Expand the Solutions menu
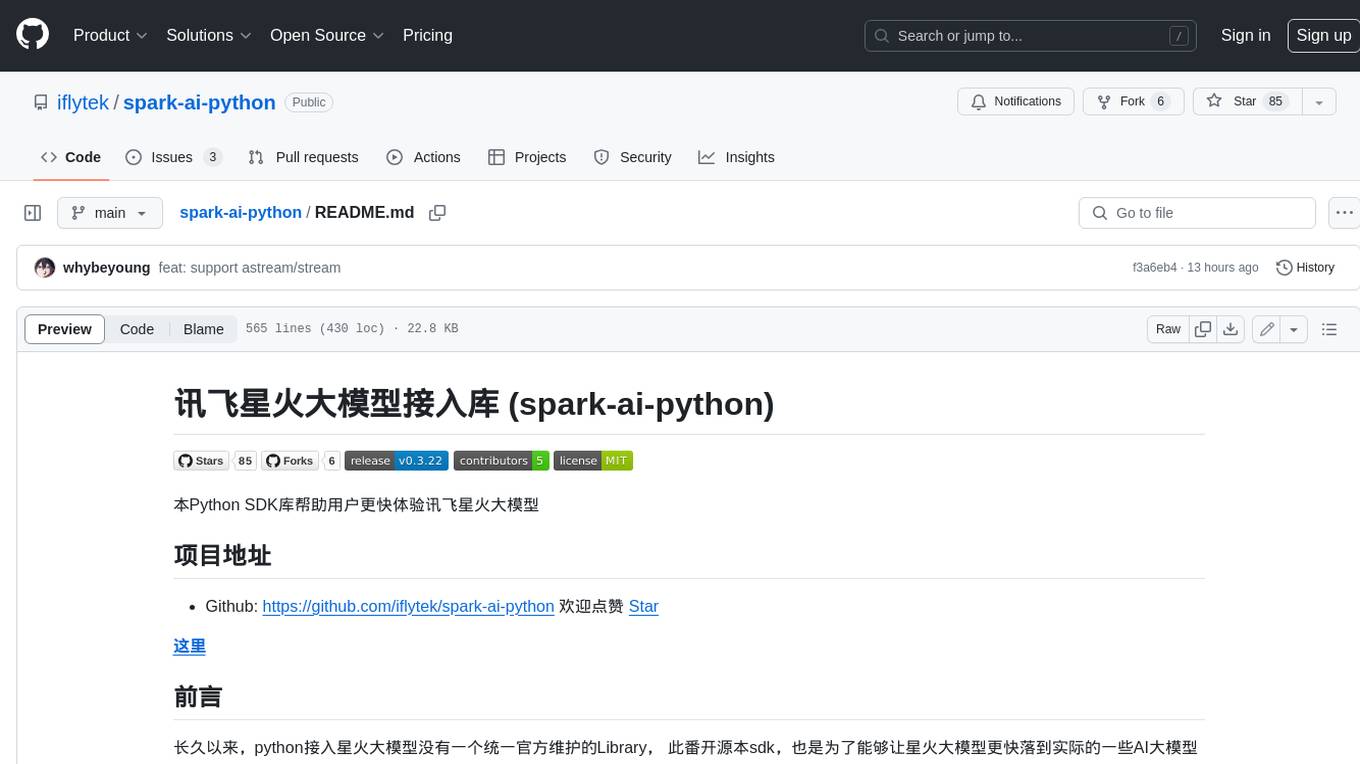Viewport: 1360px width, 764px height. [209, 35]
